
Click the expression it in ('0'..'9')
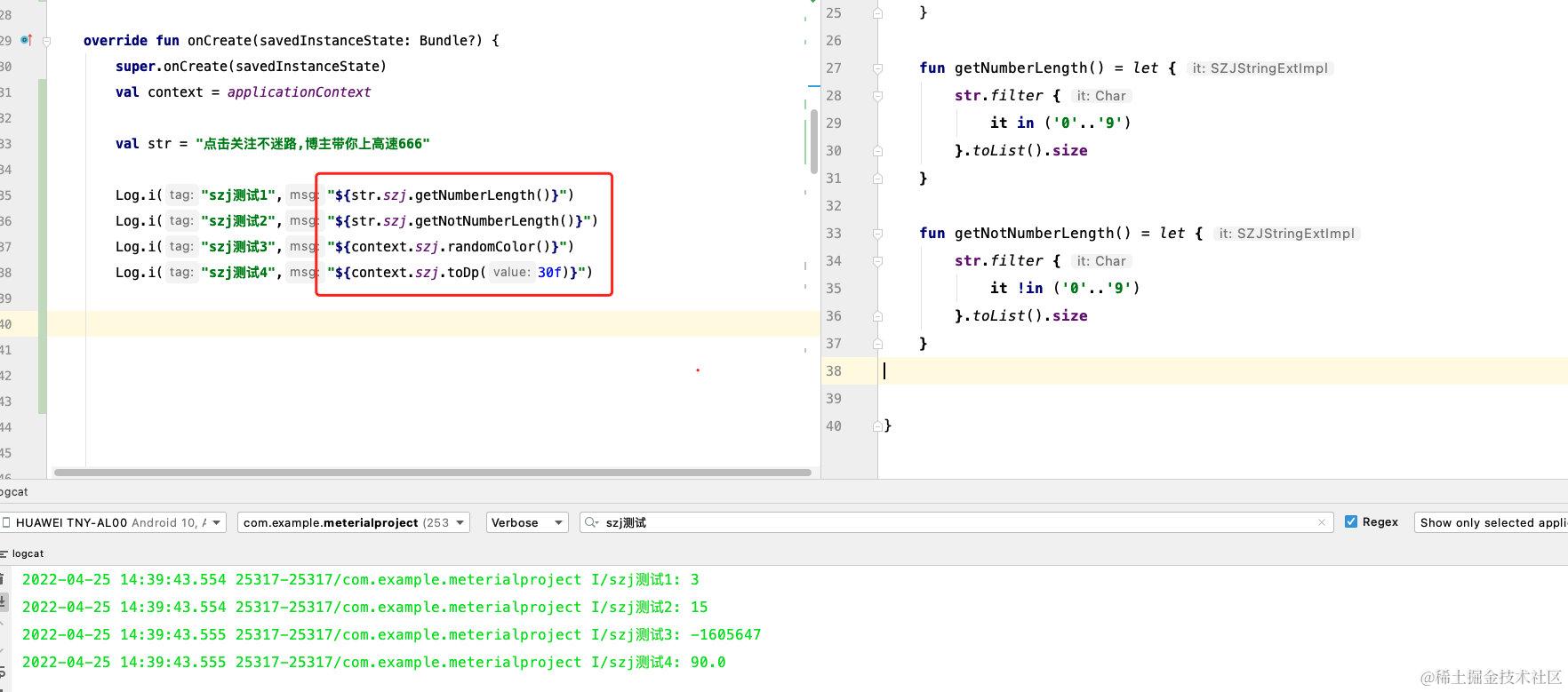click(x=1060, y=123)
